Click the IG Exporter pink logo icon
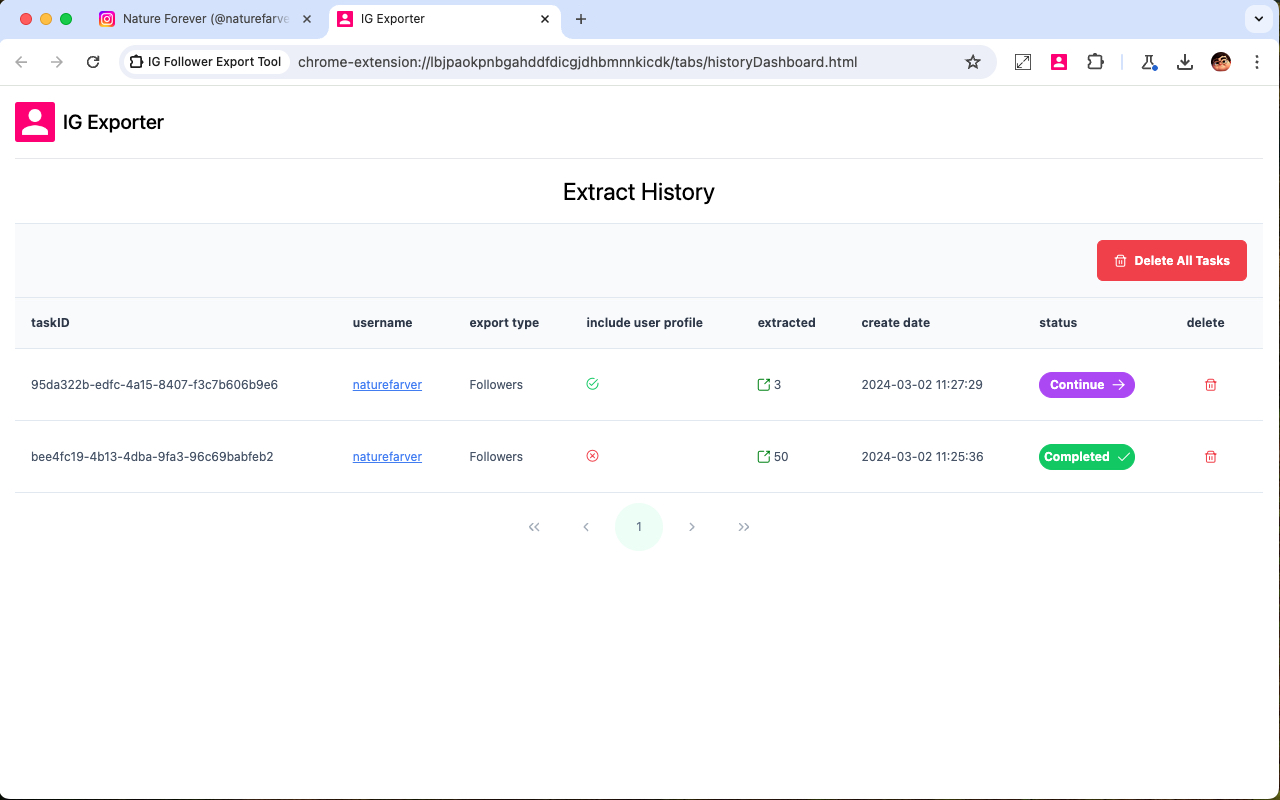 [35, 121]
